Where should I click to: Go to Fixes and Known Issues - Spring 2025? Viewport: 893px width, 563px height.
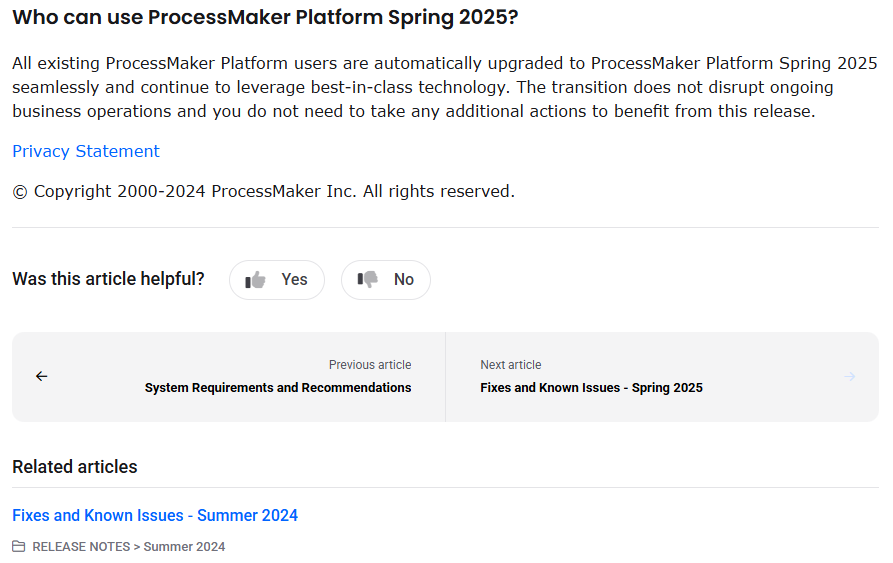tap(591, 388)
